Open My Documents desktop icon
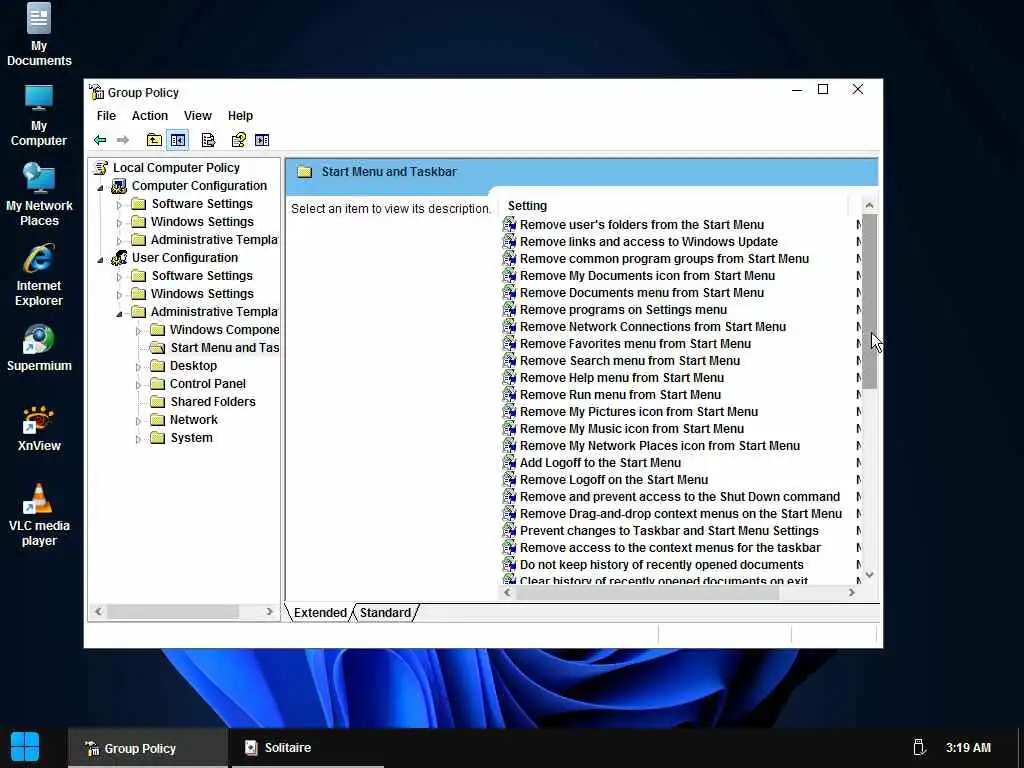The width and height of the screenshot is (1024, 768). tap(39, 35)
